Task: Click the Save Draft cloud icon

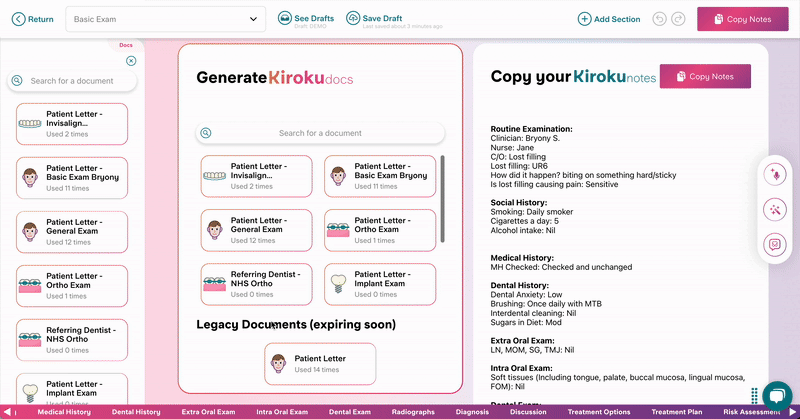Action: tap(353, 18)
